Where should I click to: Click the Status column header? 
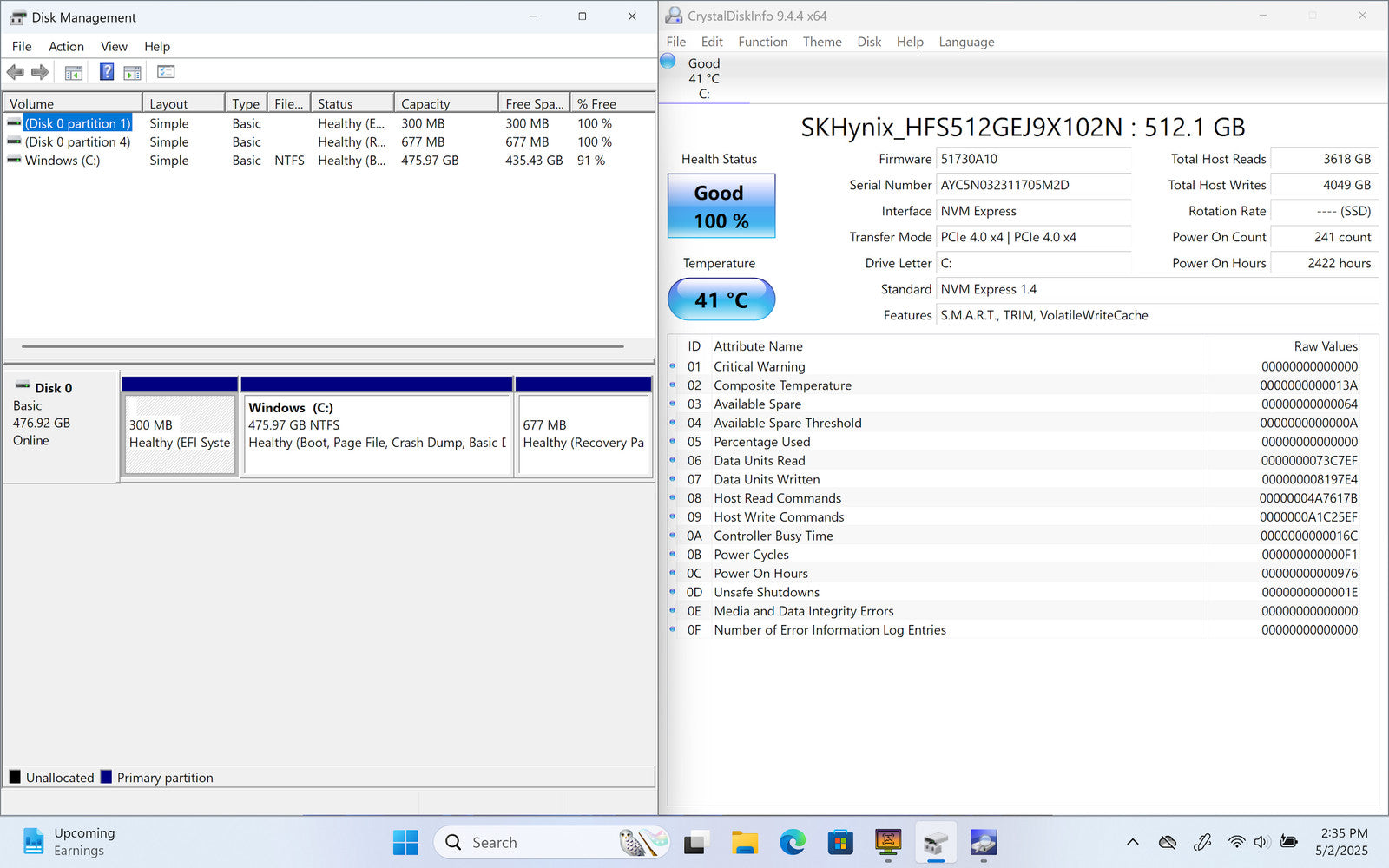coord(352,103)
